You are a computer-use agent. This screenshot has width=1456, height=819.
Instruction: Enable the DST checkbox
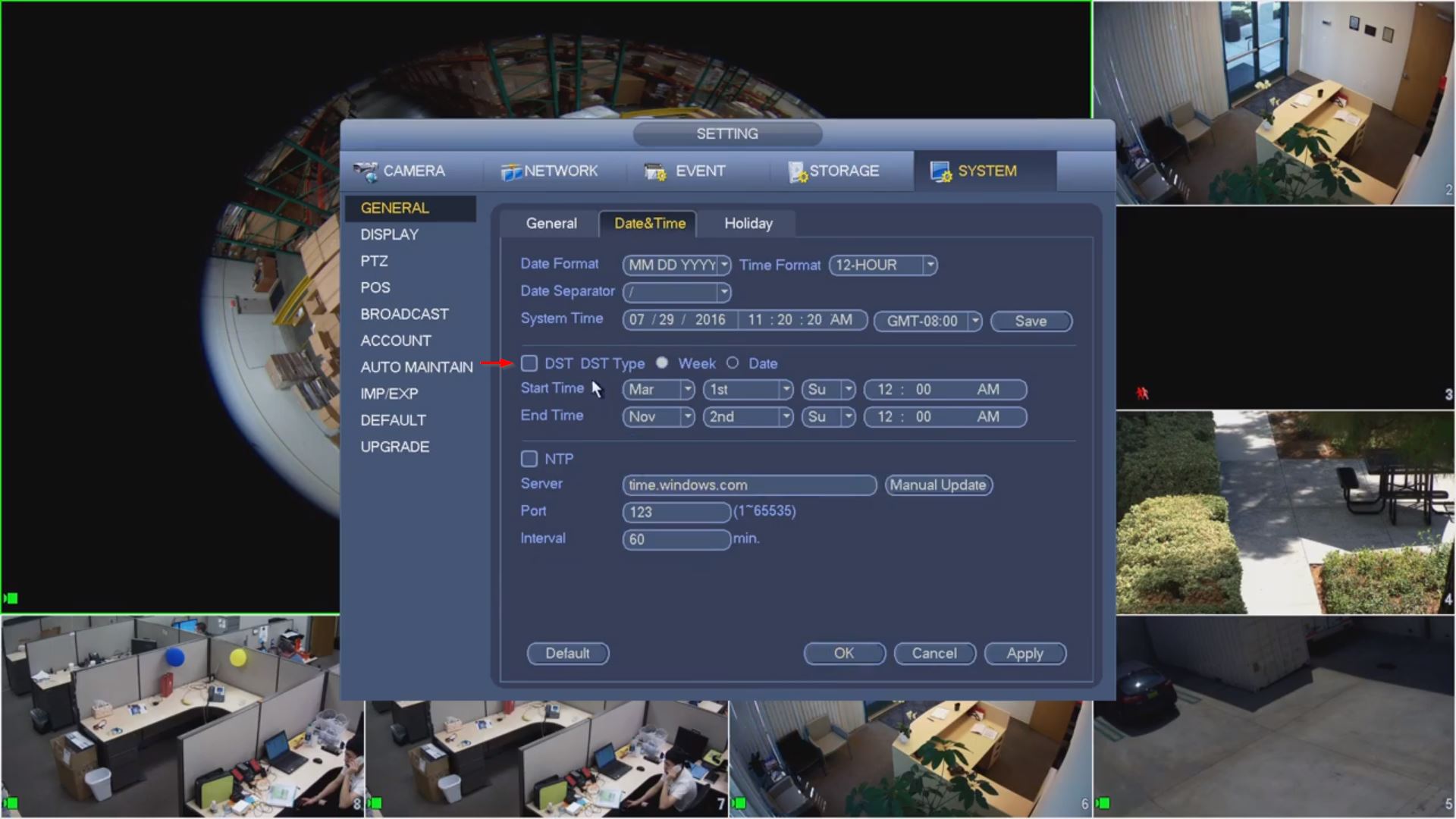click(529, 363)
